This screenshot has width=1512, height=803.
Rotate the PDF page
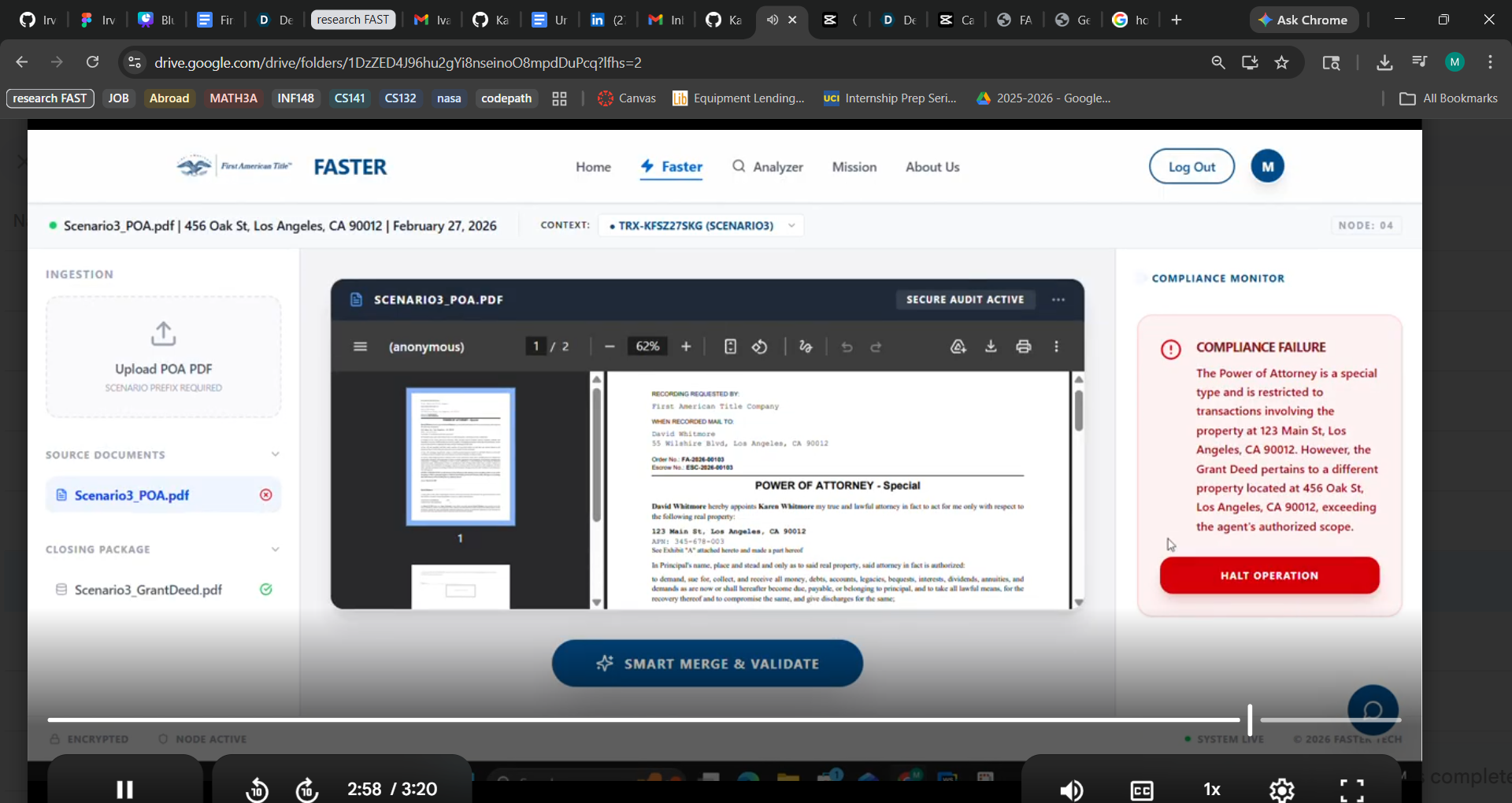click(x=760, y=346)
